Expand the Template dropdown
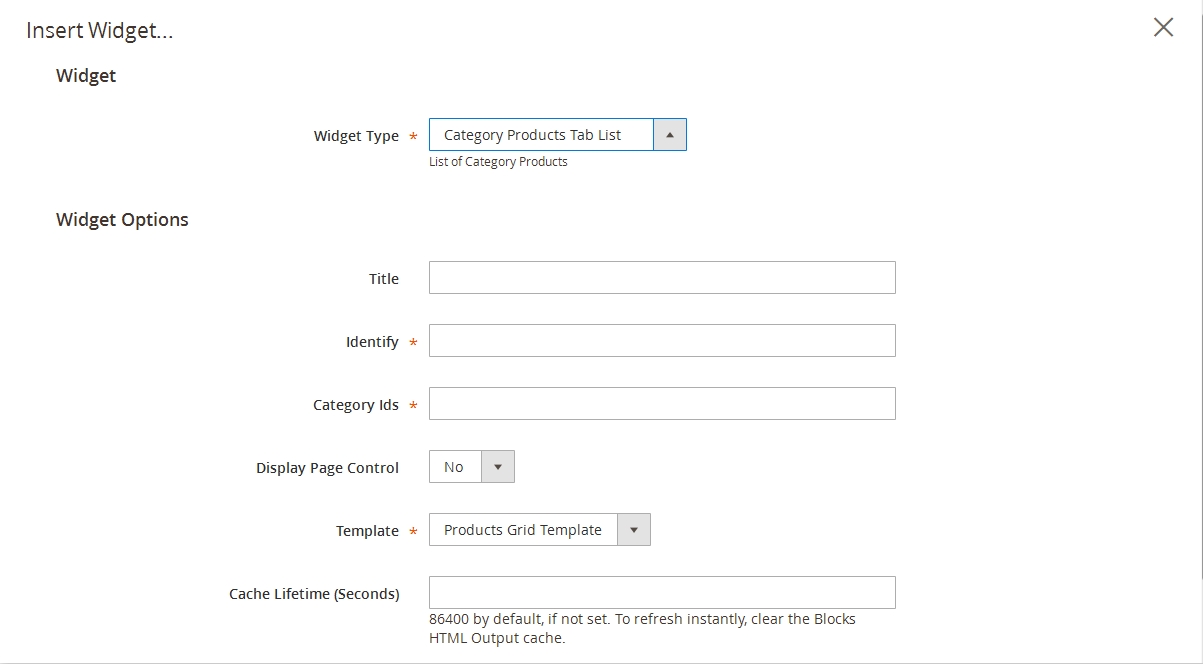Screen dimensions: 1203x664 coord(523,530)
